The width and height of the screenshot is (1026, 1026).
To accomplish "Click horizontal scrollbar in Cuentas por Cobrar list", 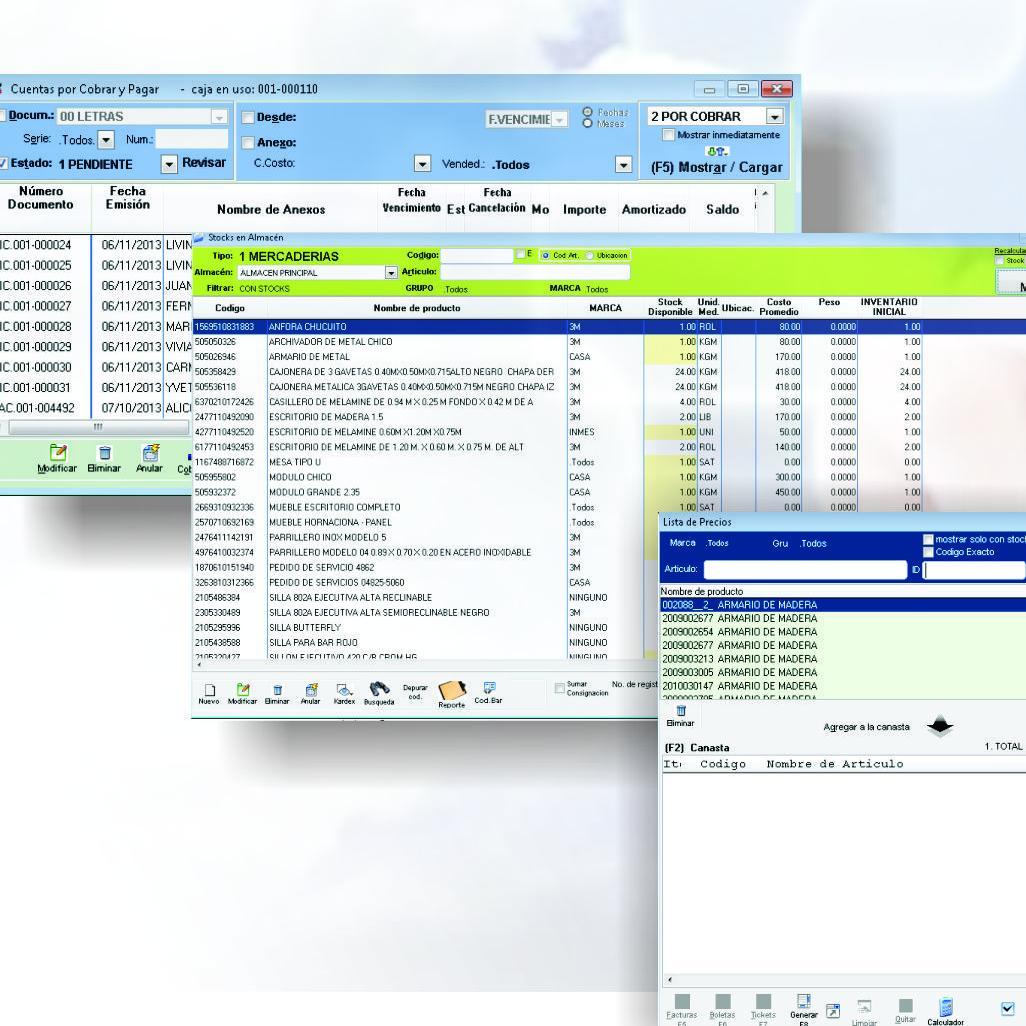I will click(x=98, y=427).
